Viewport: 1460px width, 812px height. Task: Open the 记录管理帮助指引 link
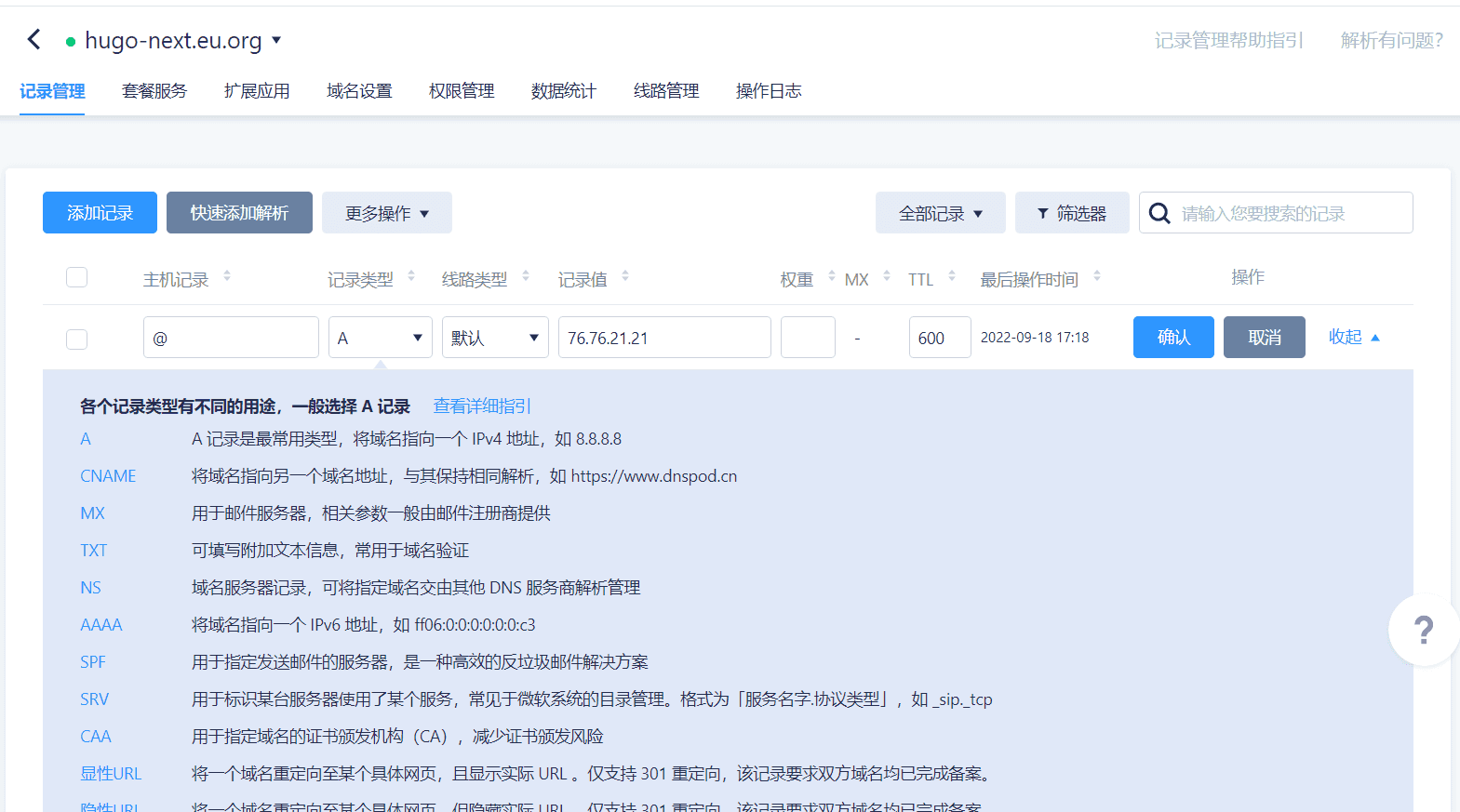[1229, 40]
